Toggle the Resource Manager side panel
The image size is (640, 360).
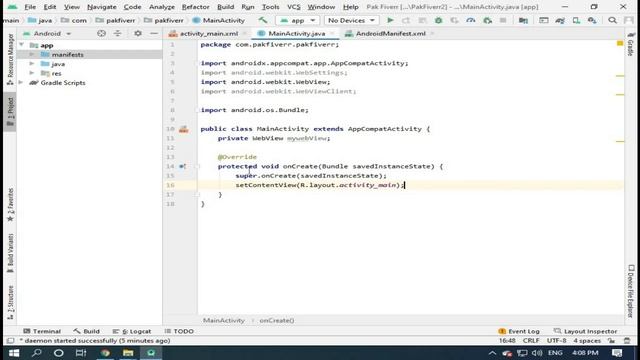[10, 59]
